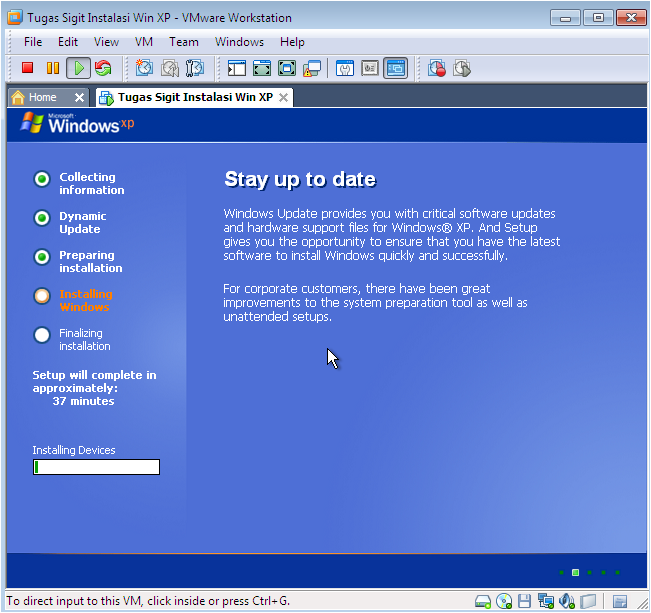Viewport: 651px width, 613px height.
Task: Click the Collecting information step indicator
Action: (x=42, y=179)
